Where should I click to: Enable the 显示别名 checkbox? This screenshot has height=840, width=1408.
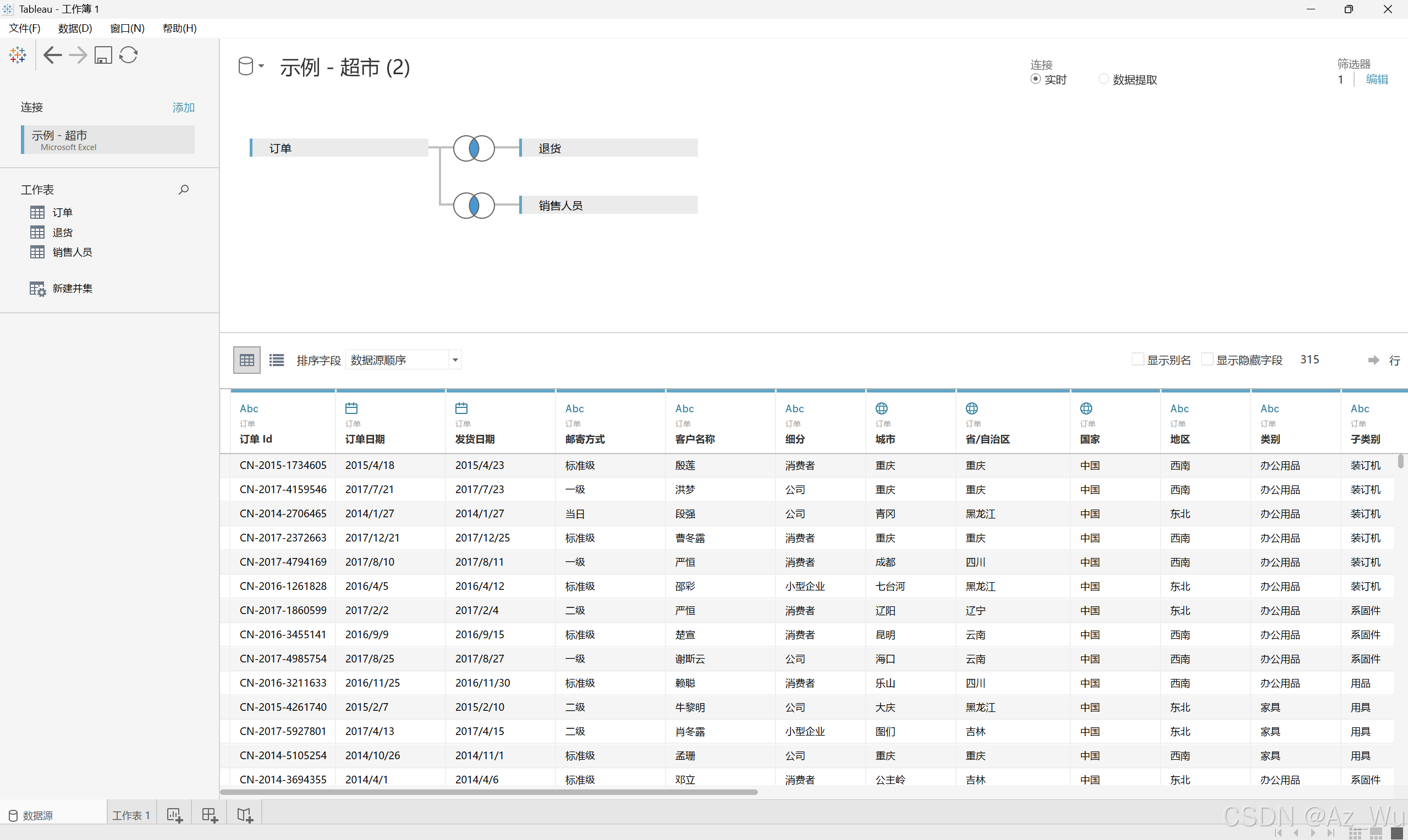(1137, 360)
